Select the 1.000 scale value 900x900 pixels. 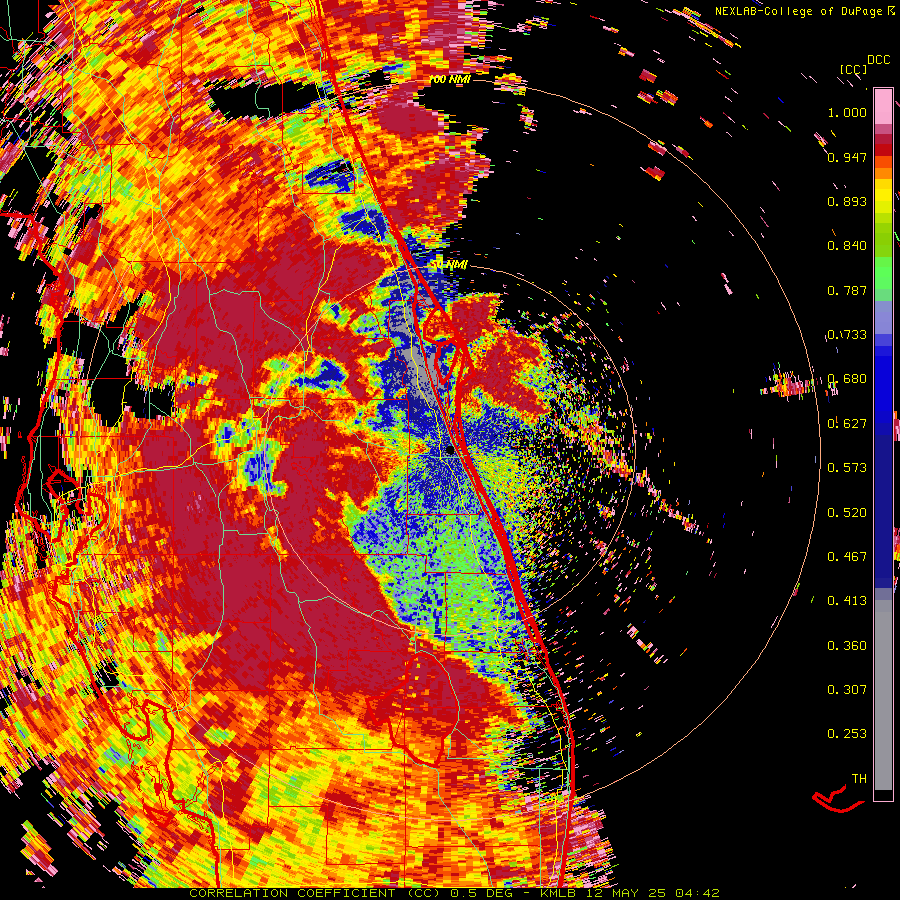(x=847, y=112)
